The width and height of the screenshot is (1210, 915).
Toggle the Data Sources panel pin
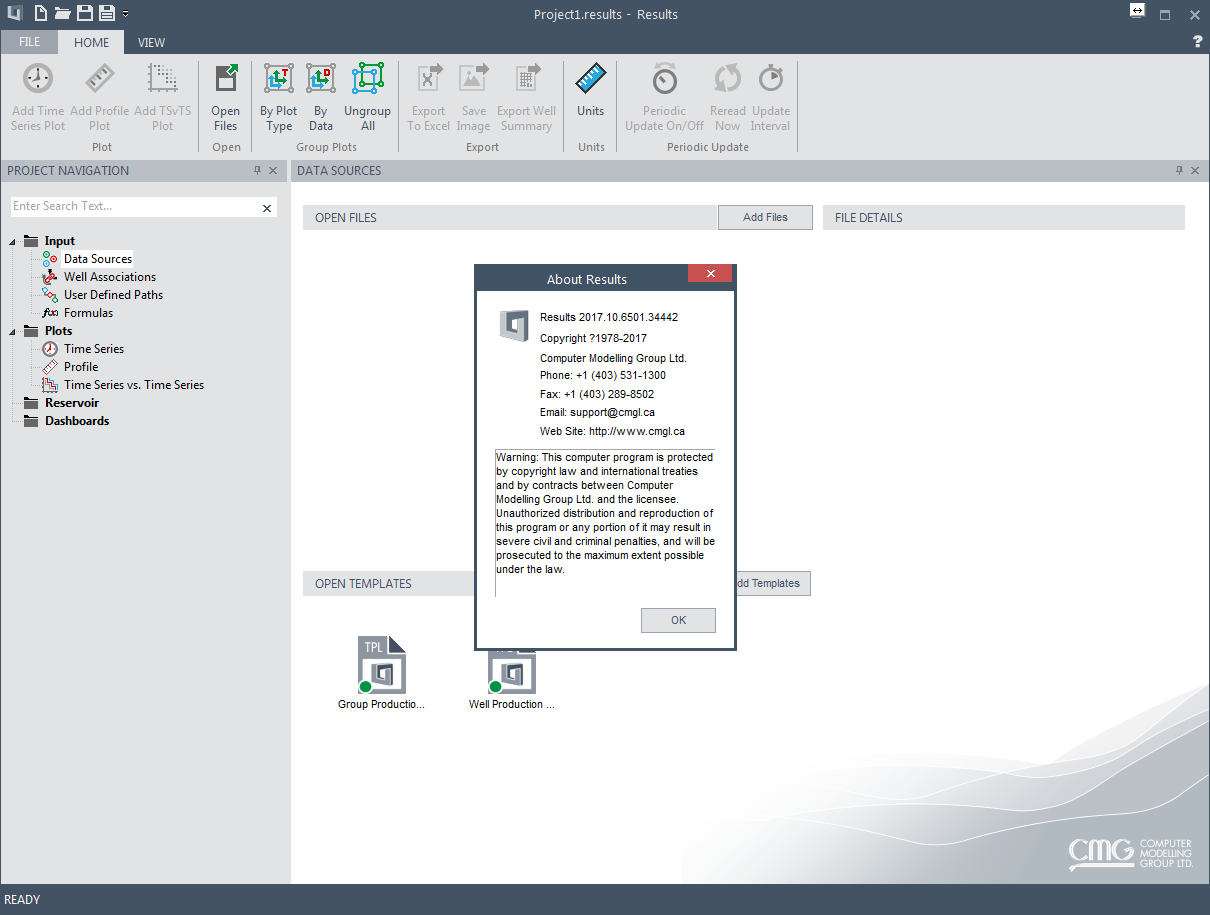point(1179,171)
